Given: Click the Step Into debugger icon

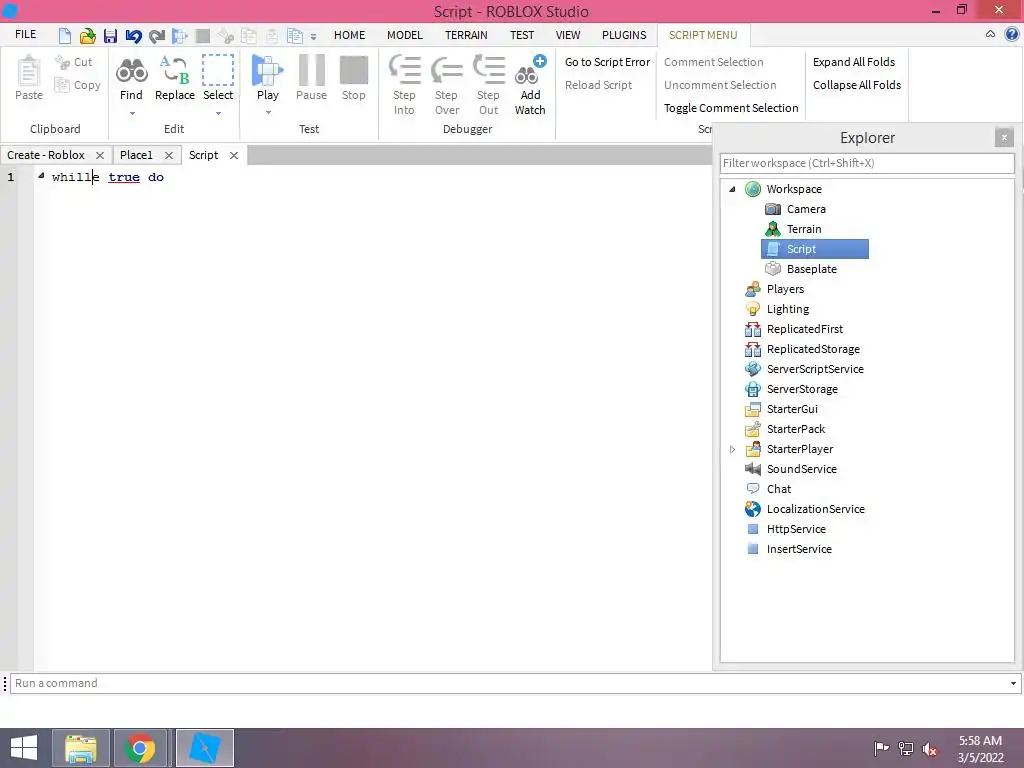Looking at the screenshot, I should point(404,85).
